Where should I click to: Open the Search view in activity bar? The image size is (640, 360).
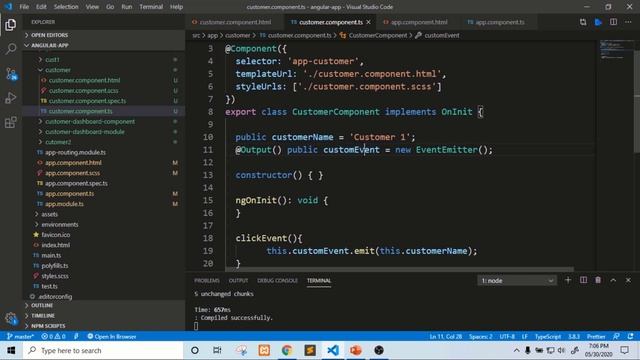click(11, 49)
